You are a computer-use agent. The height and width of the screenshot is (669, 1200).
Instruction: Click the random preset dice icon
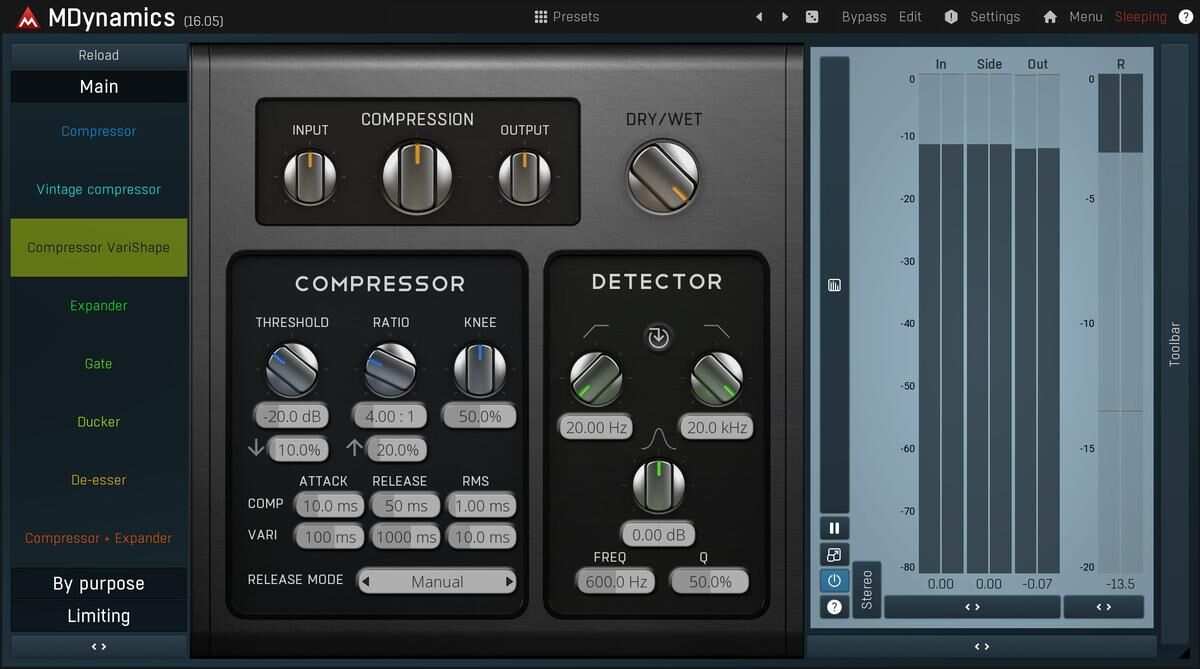tap(812, 17)
